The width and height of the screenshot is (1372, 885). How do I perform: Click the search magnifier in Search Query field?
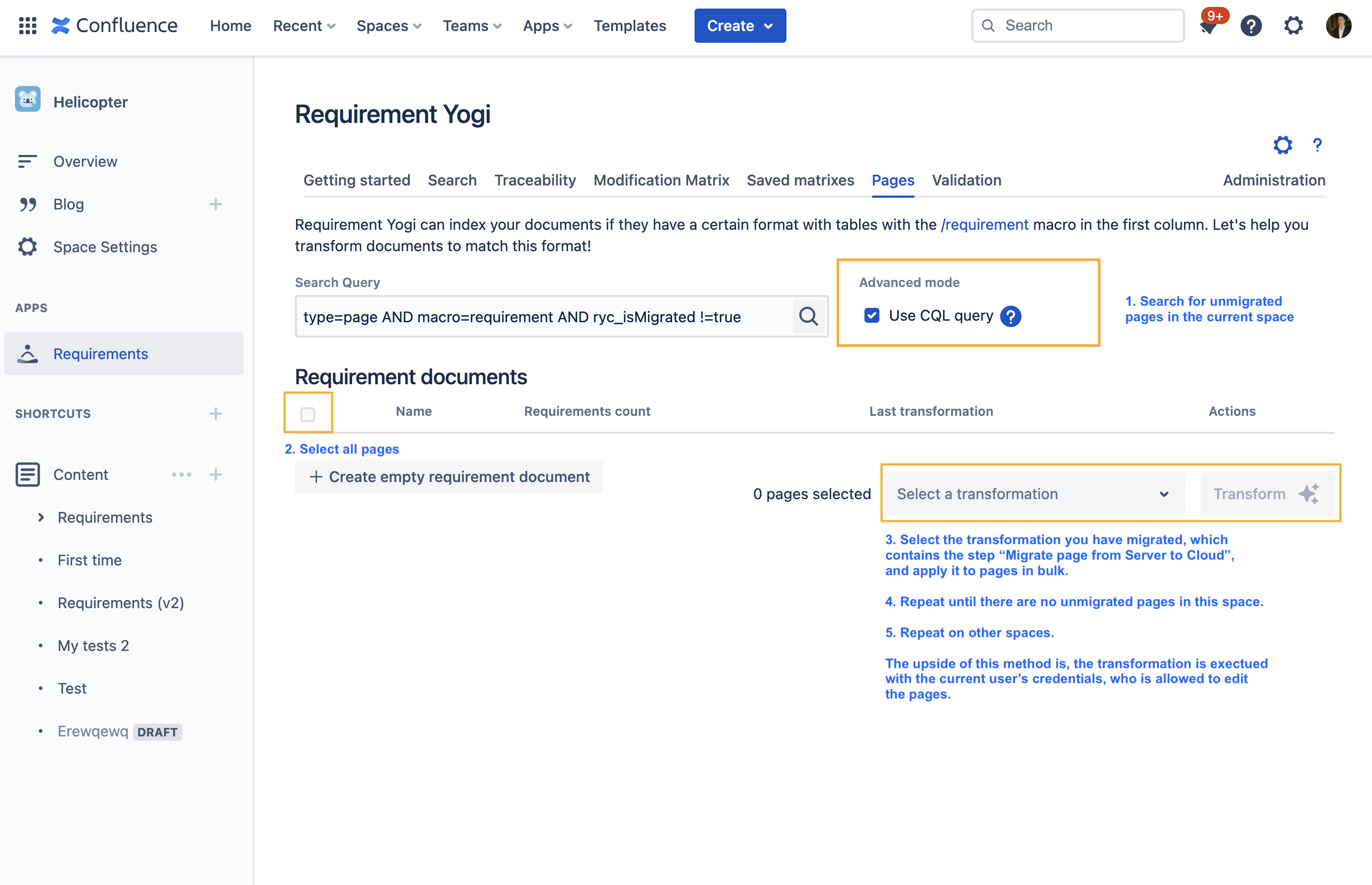(x=808, y=317)
